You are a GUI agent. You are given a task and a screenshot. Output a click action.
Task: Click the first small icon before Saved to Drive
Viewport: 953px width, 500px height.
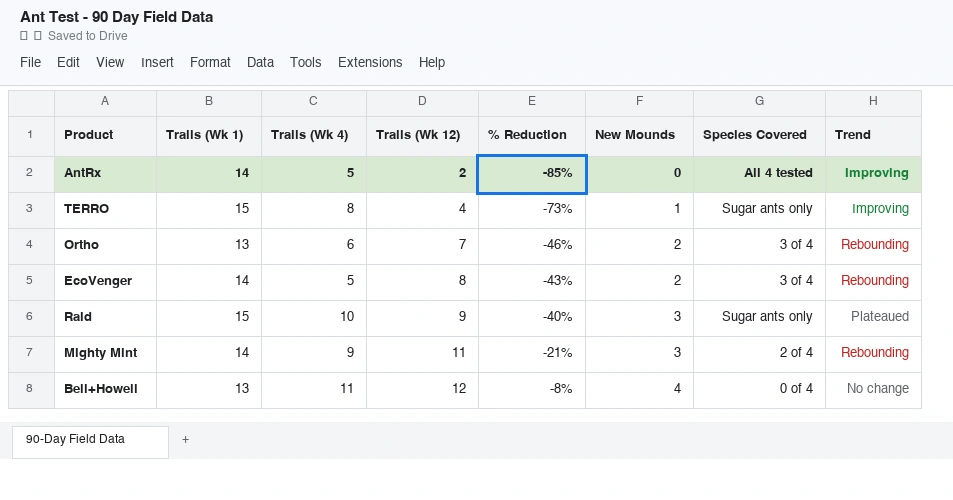[x=24, y=35]
